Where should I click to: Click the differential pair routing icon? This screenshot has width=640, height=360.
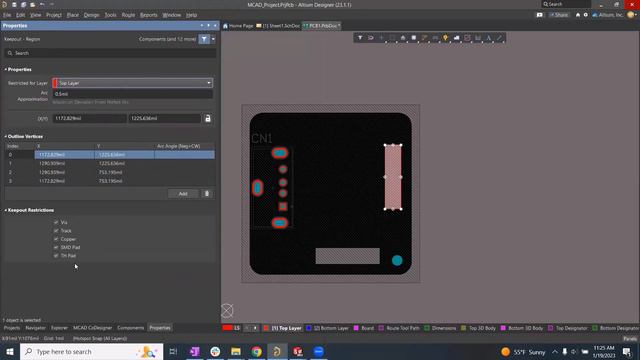[x=435, y=38]
